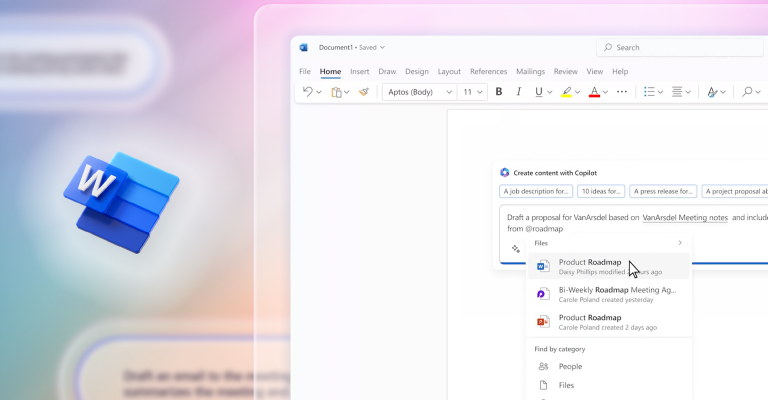Expand bullet list dropdown arrow
Image resolution: width=768 pixels, height=400 pixels.
tap(660, 92)
